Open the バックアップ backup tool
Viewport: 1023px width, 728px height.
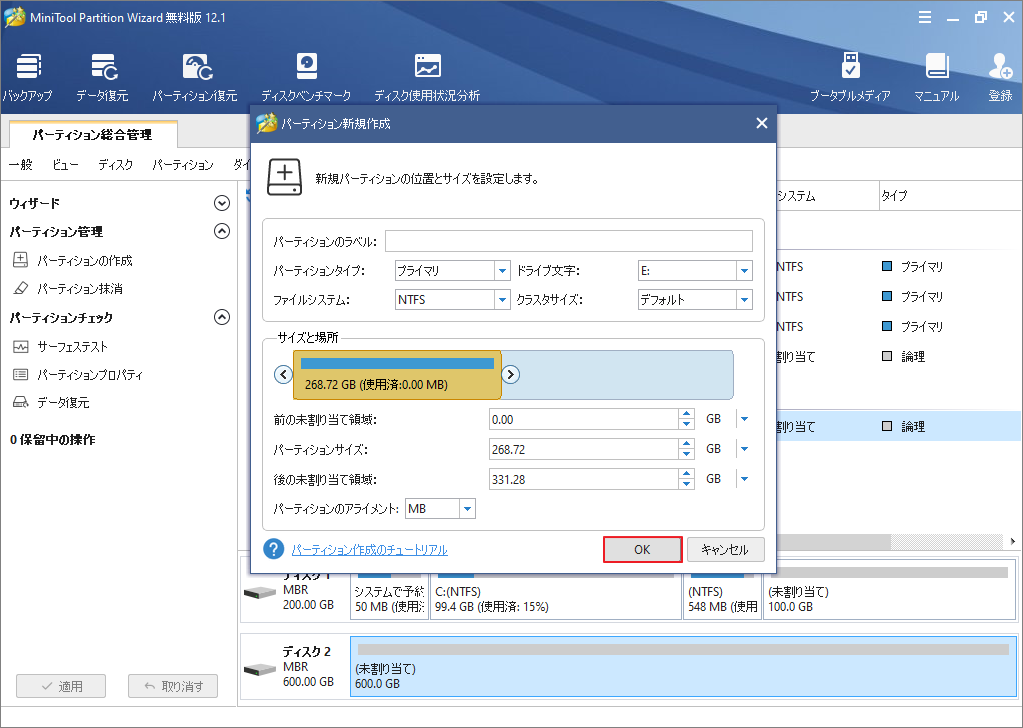(27, 77)
